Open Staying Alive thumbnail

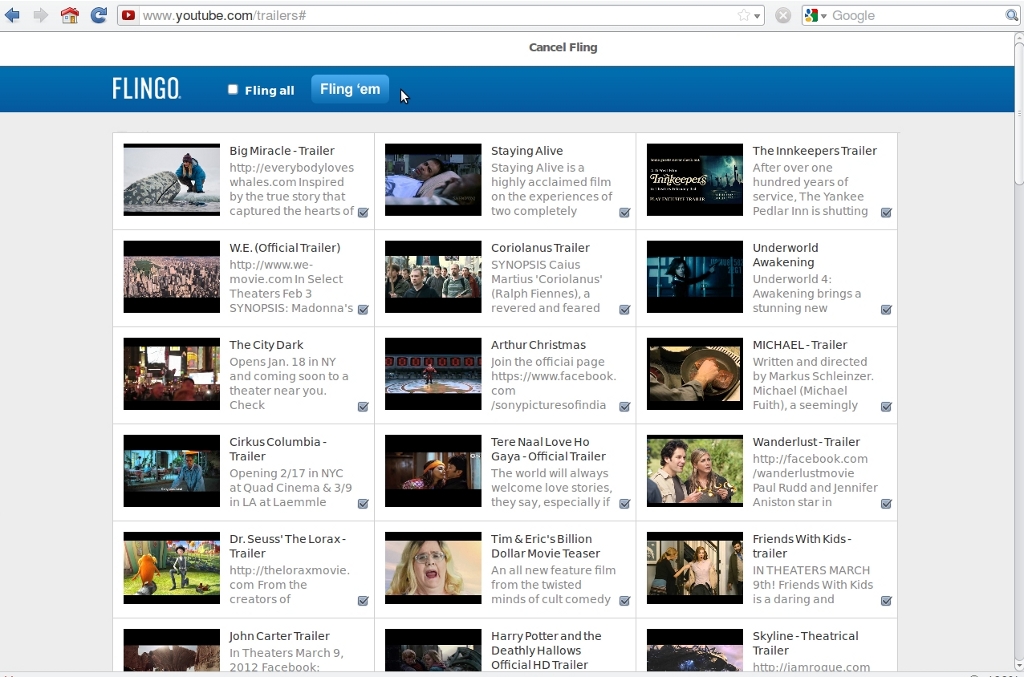[433, 180]
